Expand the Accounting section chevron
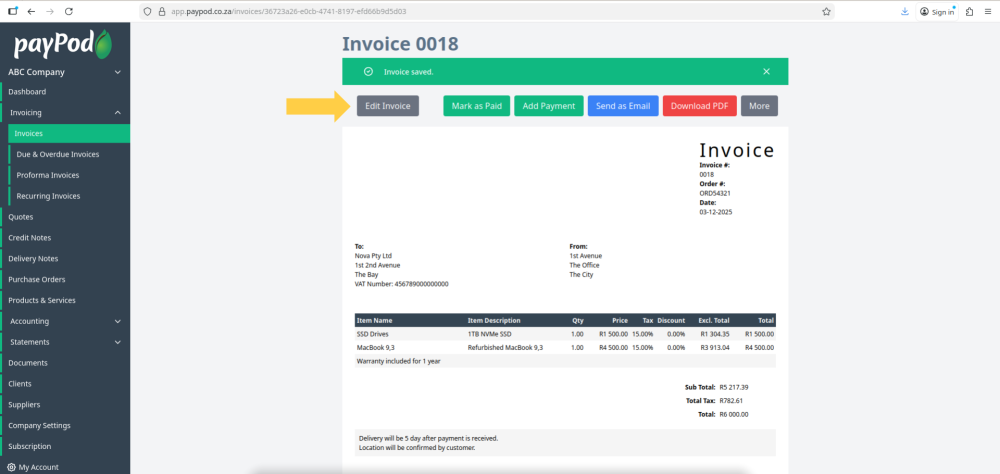This screenshot has width=1000, height=474. click(x=117, y=322)
